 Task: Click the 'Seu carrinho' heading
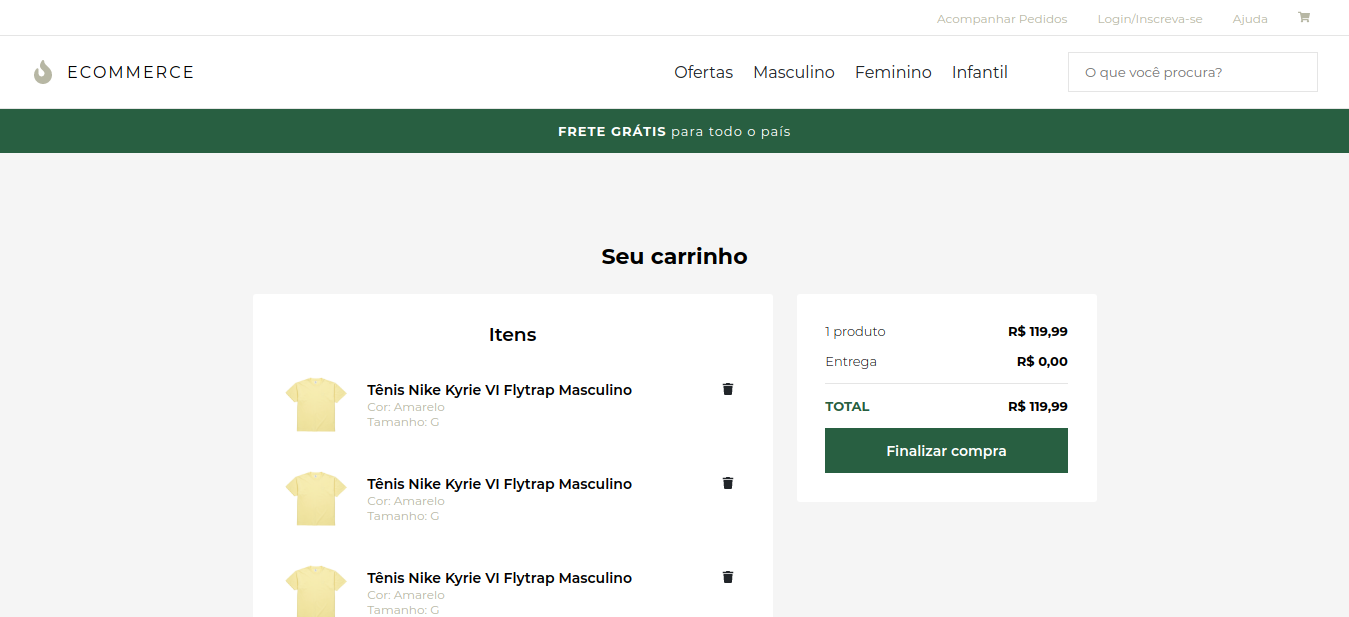674,256
